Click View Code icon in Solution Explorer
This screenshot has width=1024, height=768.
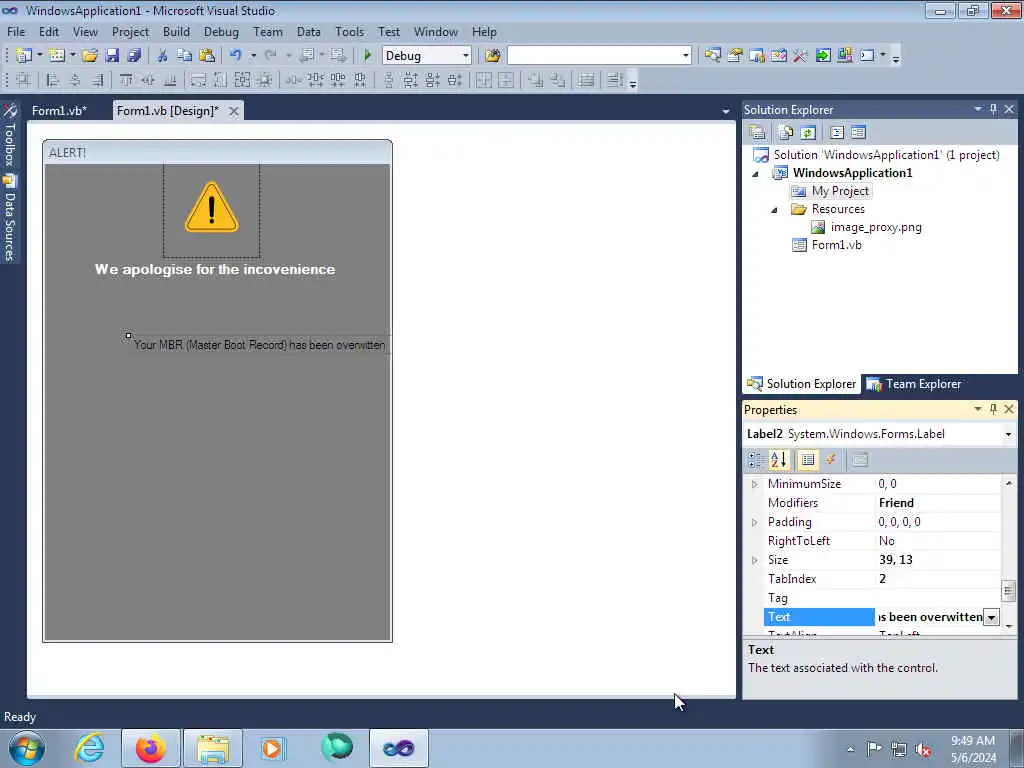tap(837, 133)
